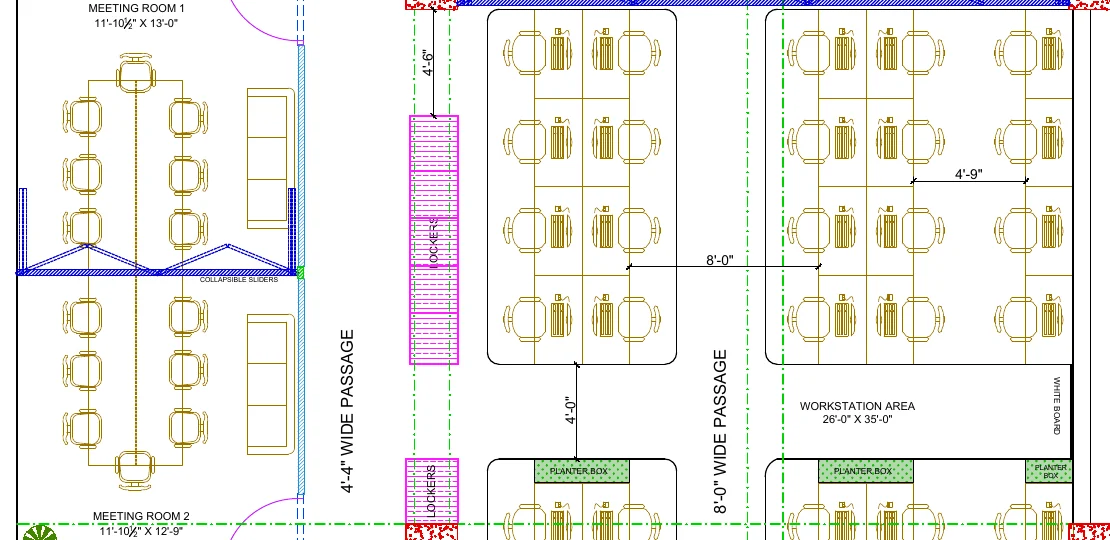Screen dimensions: 1110x540
Task: Click the 11'-10½" X 12'-9" dimension text
Action: click(x=142, y=531)
